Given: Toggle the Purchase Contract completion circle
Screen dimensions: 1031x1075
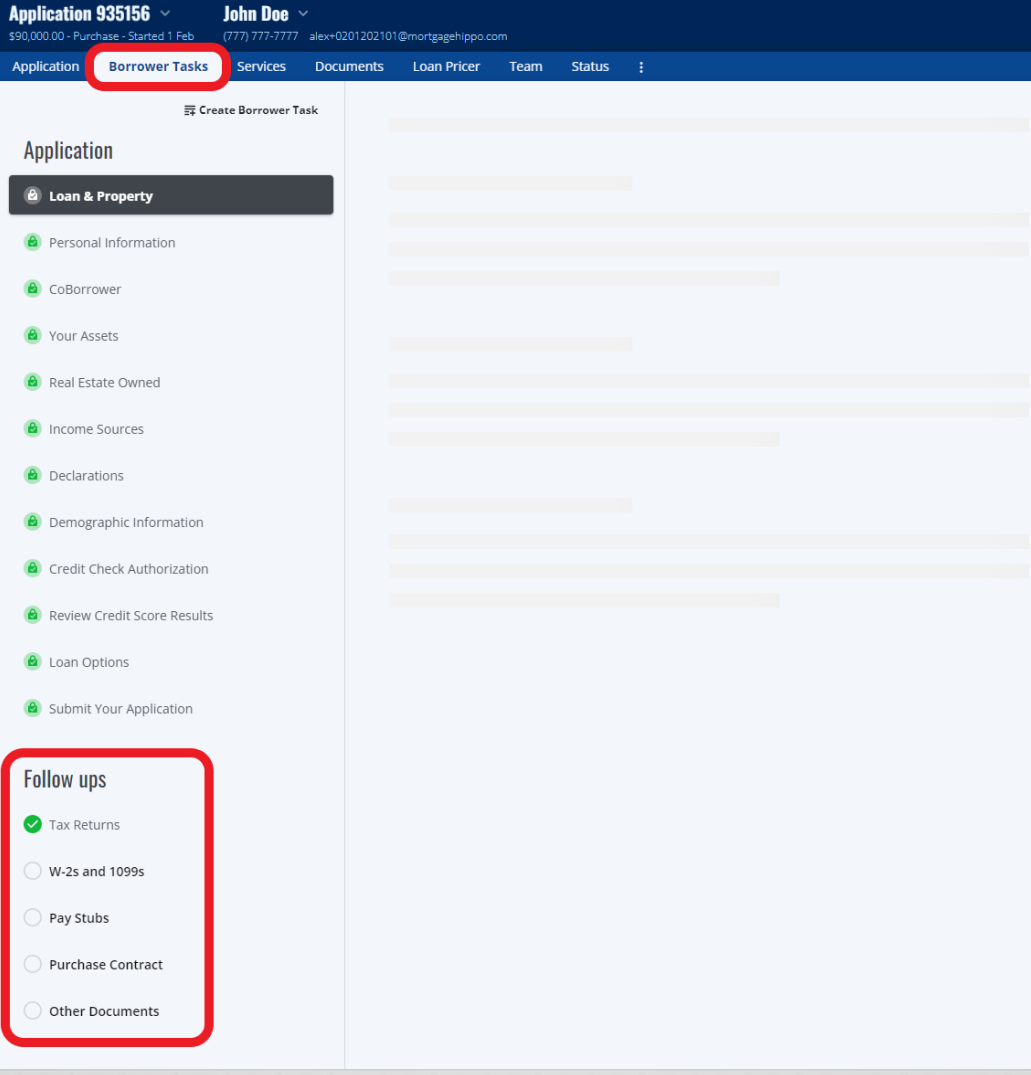Looking at the screenshot, I should tap(32, 964).
